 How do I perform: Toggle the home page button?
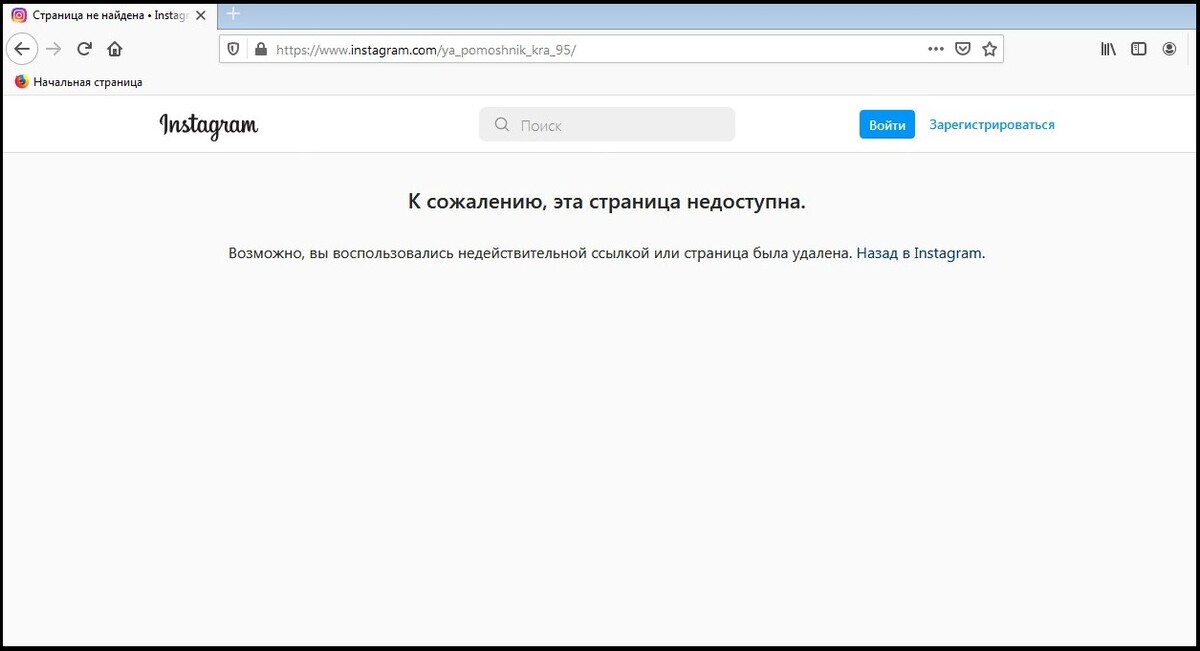click(x=114, y=48)
